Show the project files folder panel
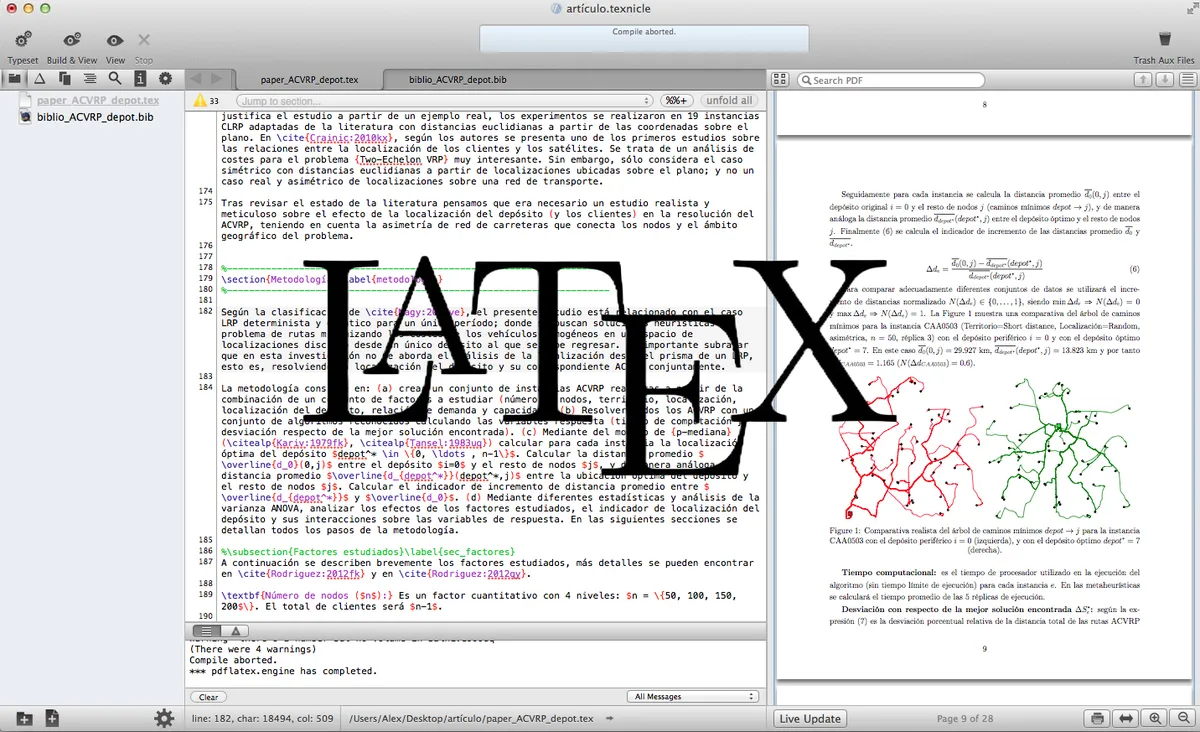Screen dimensions: 1200x732 pyautogui.click(x=14, y=78)
